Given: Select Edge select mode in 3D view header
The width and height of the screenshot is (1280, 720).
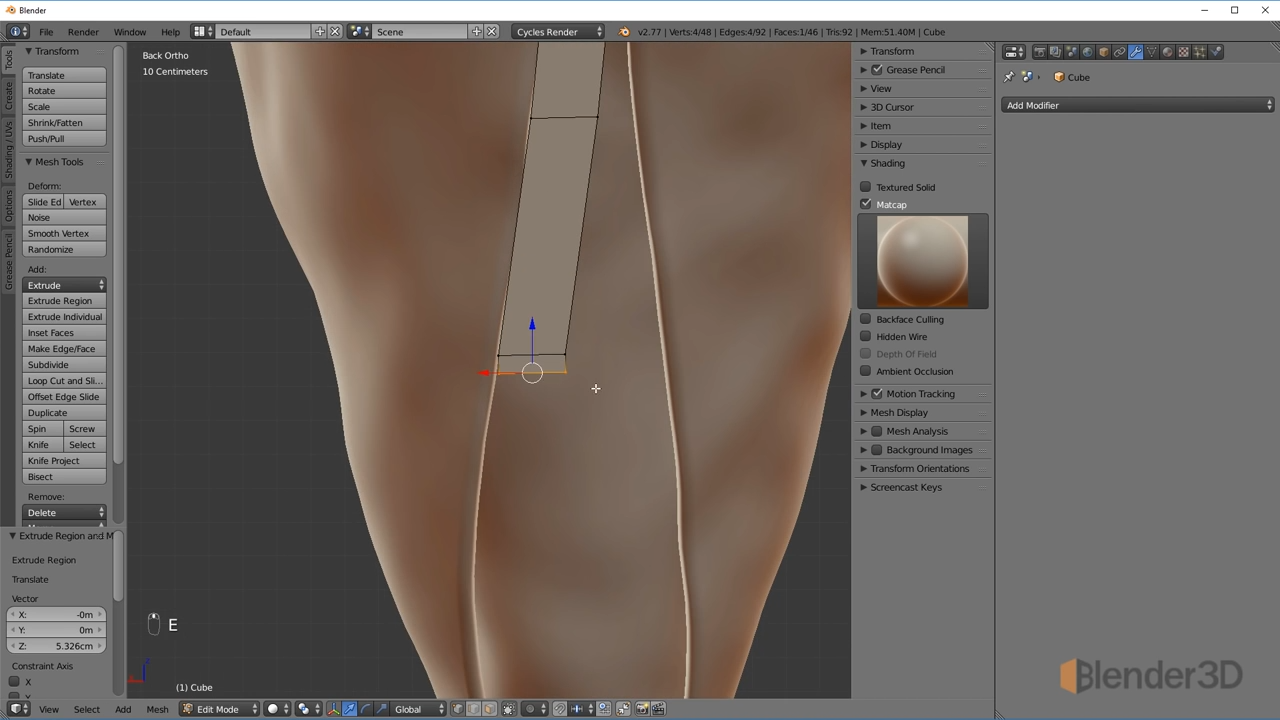Looking at the screenshot, I should pos(473,709).
